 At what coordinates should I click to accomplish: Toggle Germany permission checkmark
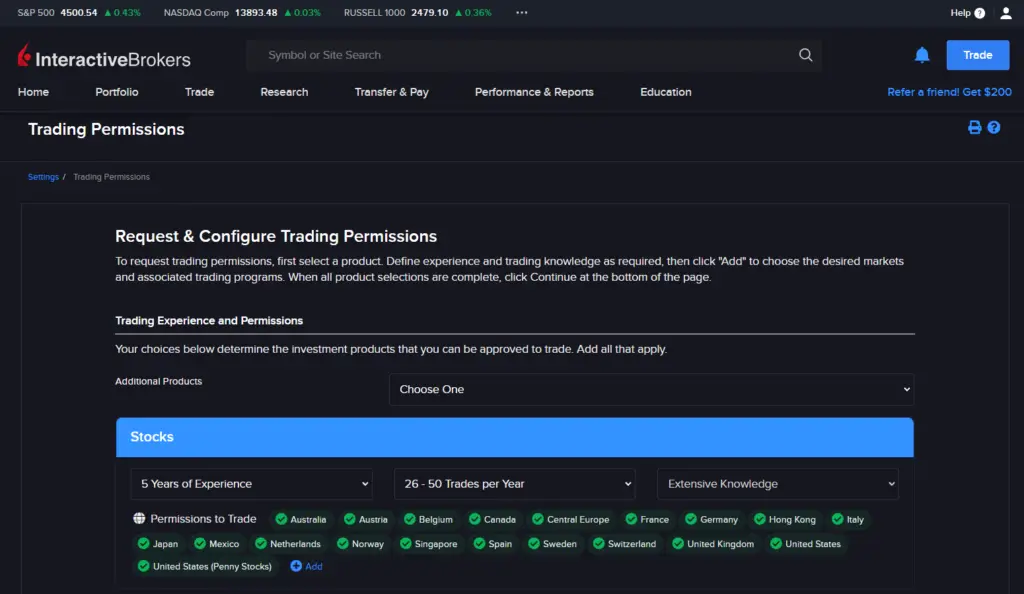pos(690,519)
